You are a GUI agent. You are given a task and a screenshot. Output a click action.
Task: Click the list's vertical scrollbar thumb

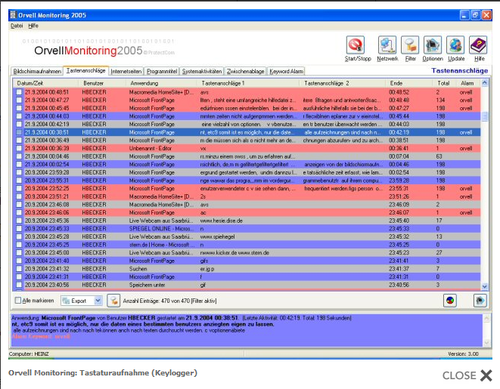pyautogui.click(x=485, y=116)
